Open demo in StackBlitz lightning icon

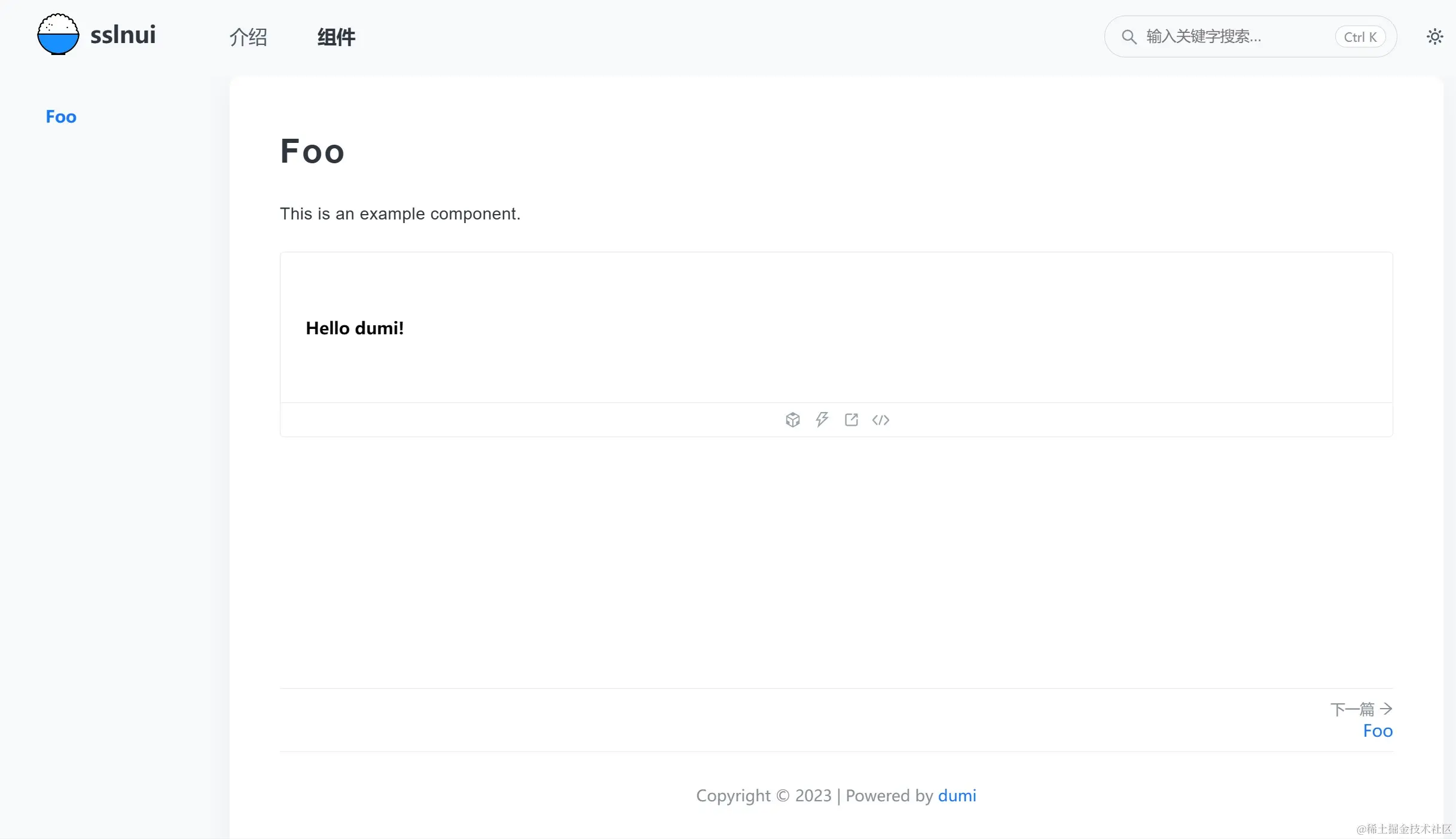point(822,420)
